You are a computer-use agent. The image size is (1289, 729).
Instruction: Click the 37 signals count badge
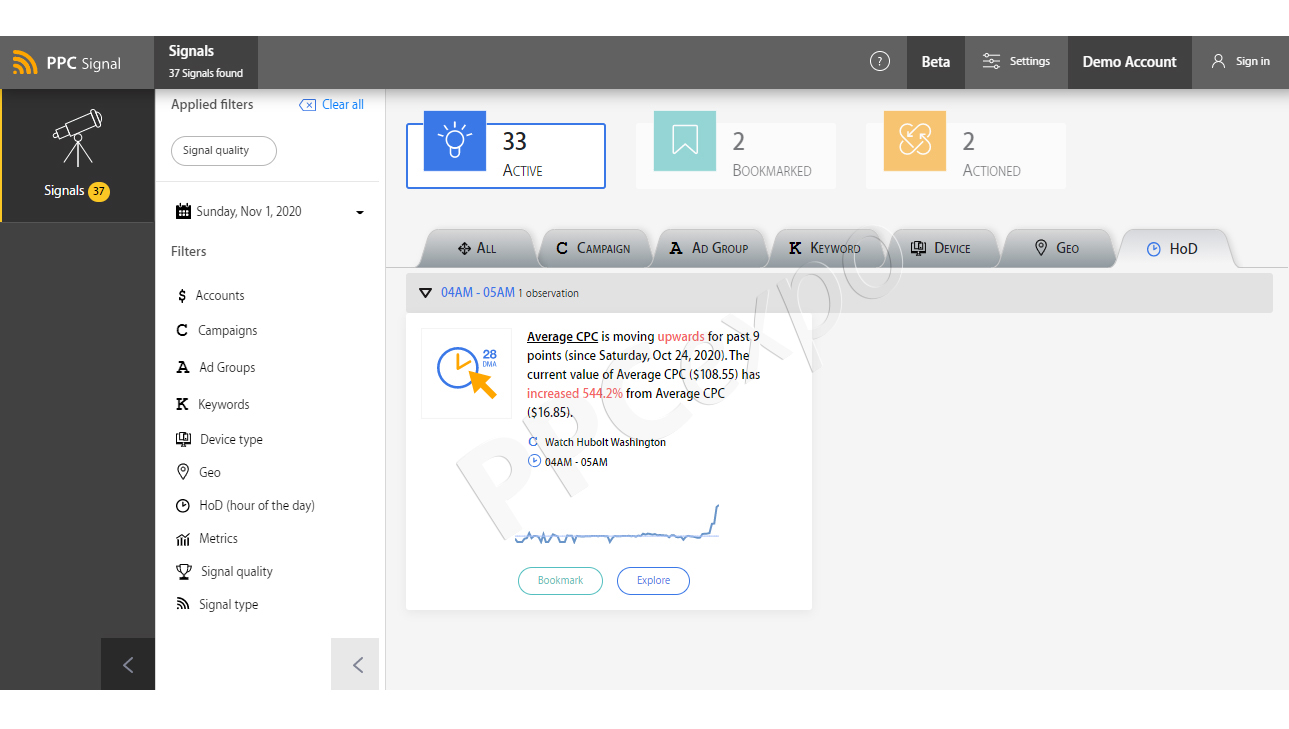tap(99, 191)
